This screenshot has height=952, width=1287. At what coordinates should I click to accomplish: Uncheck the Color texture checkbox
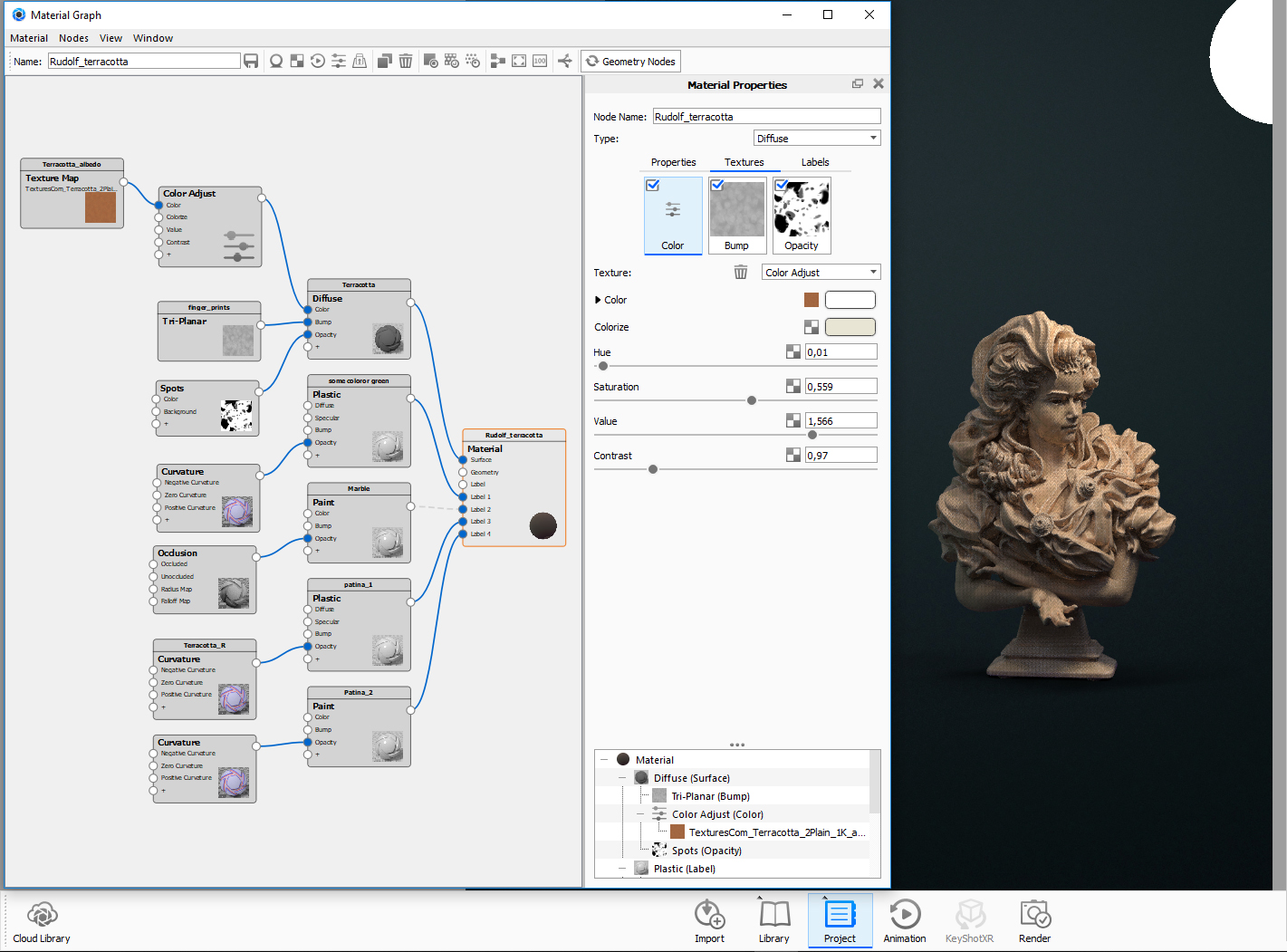(653, 185)
